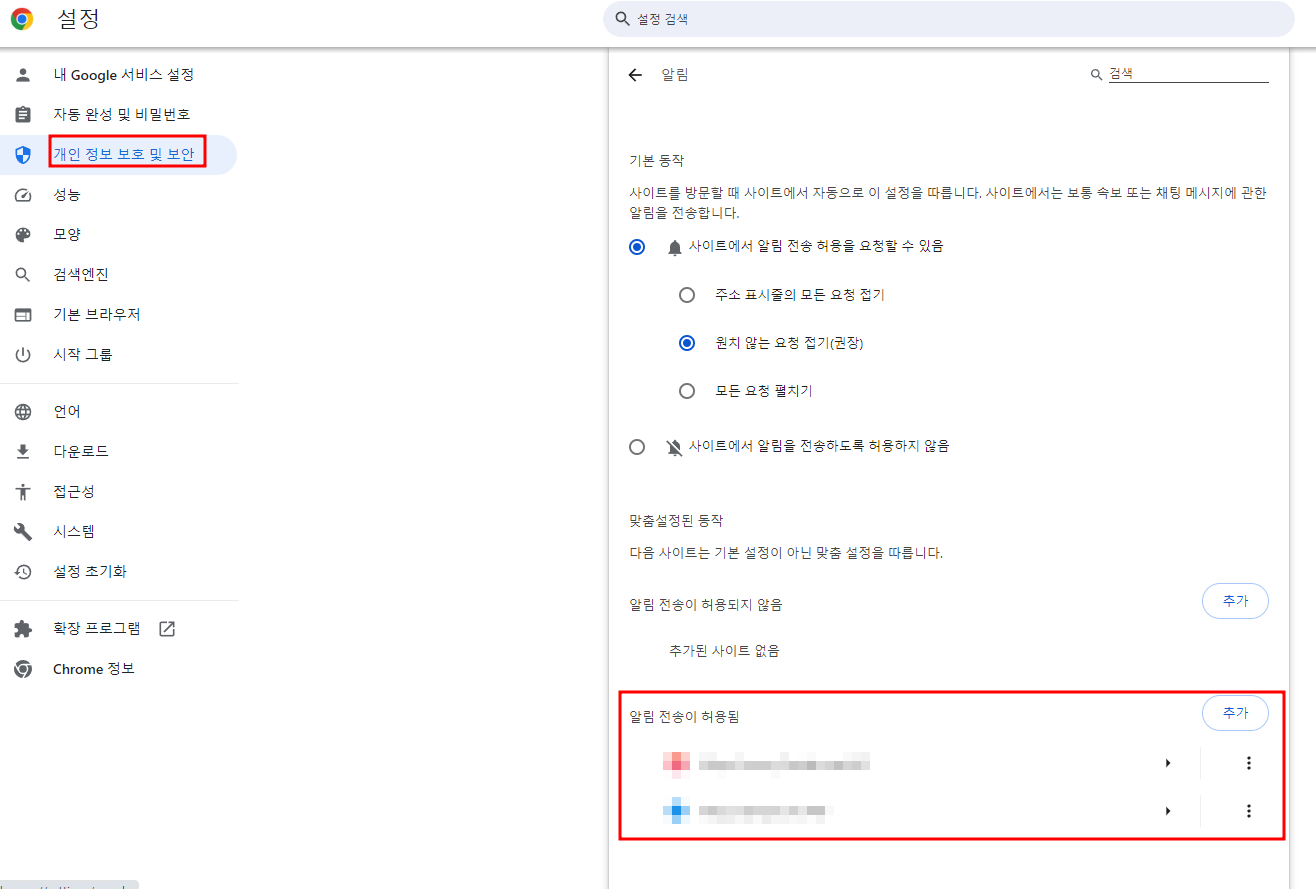
Task: Expand the second site under 알림 전송이 허용됨
Action: click(x=1168, y=810)
